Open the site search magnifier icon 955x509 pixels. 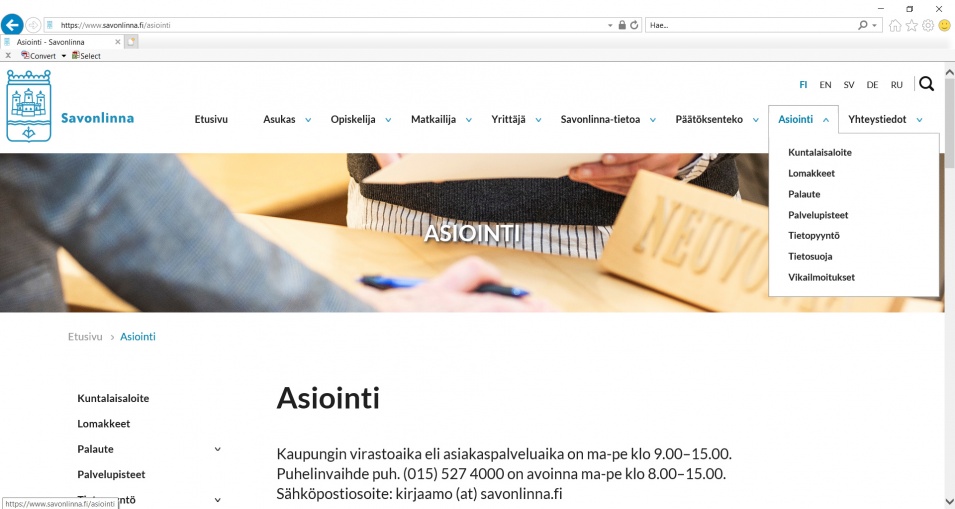926,84
